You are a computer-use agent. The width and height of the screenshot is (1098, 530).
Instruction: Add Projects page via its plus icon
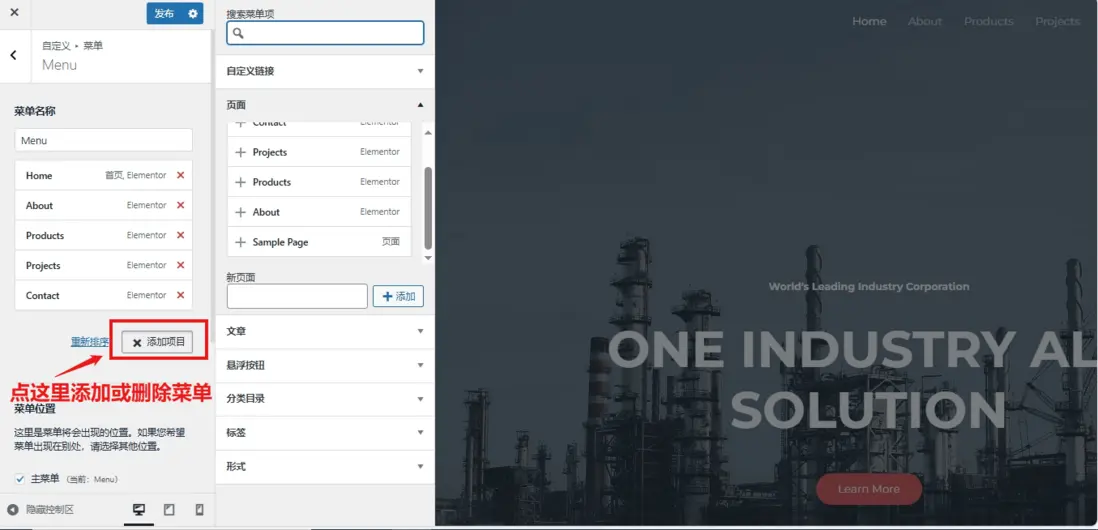tap(240, 152)
